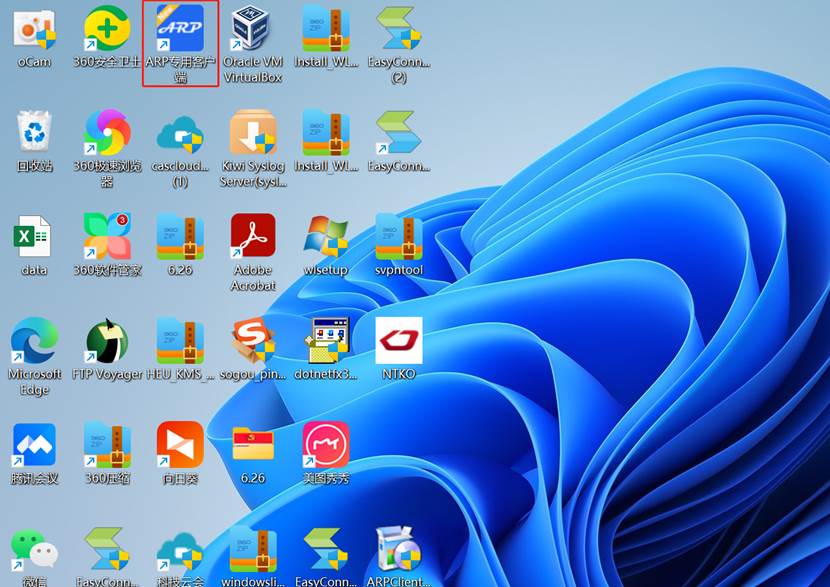Viewport: 830px width, 587px height.
Task: Select the FTP Voyager shortcut
Action: click(107, 342)
